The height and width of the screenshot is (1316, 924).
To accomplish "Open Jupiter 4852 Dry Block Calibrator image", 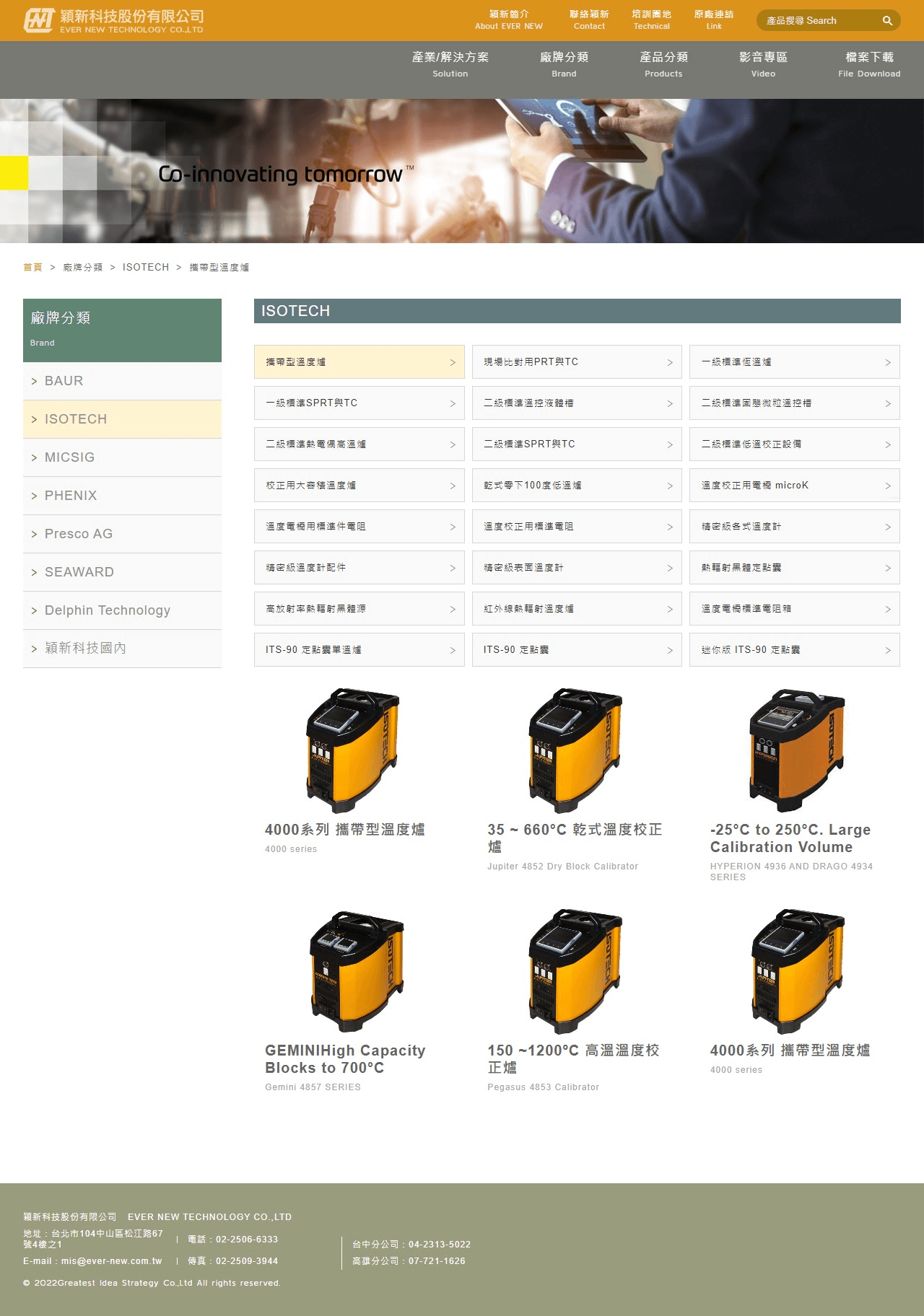I will click(575, 750).
